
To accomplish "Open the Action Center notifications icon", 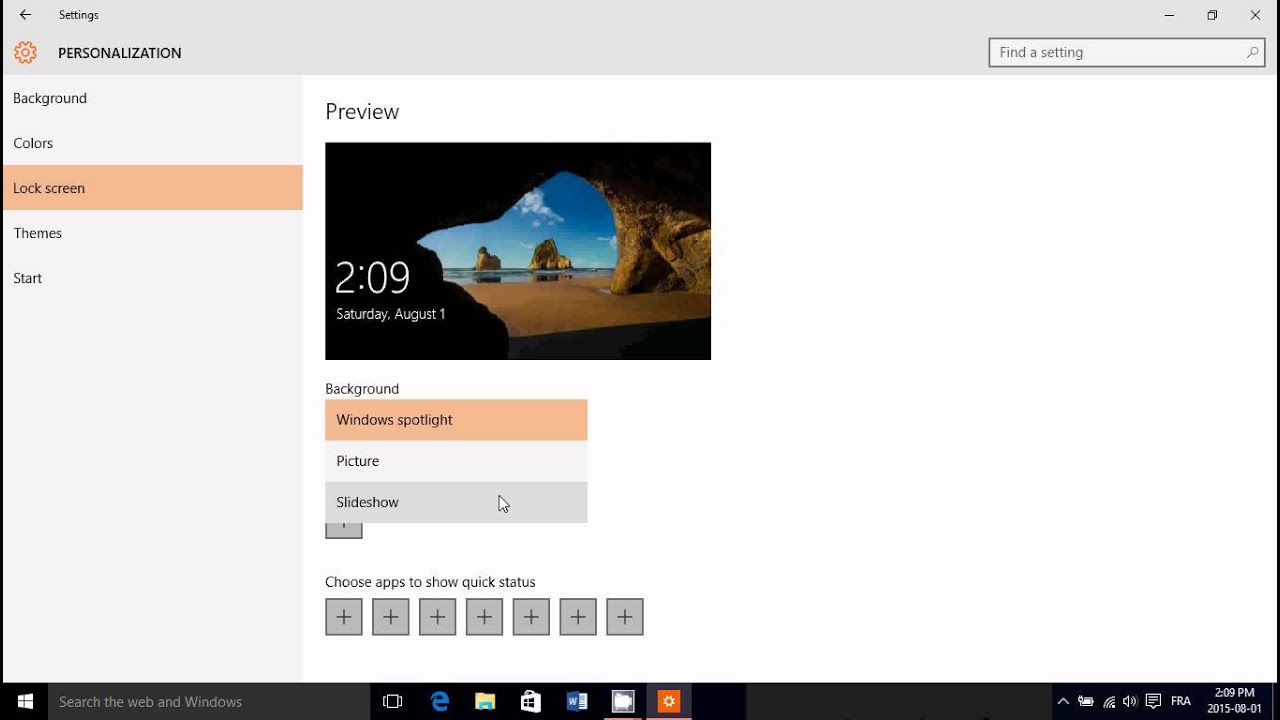I will (x=1153, y=702).
